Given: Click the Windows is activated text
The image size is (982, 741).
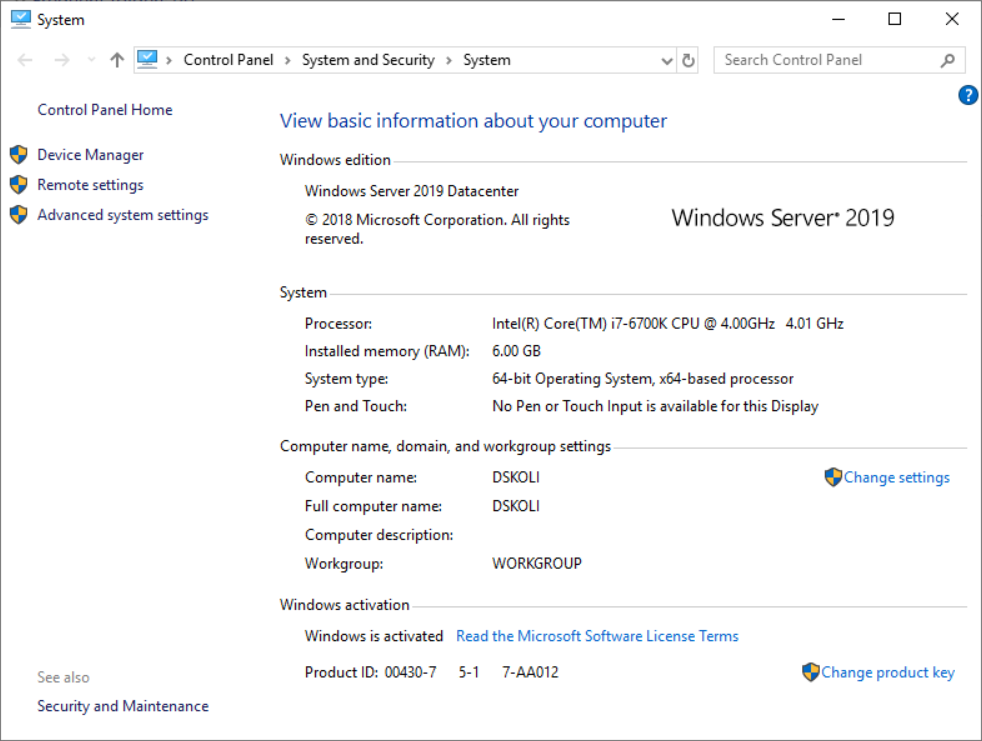Looking at the screenshot, I should pyautogui.click(x=374, y=636).
